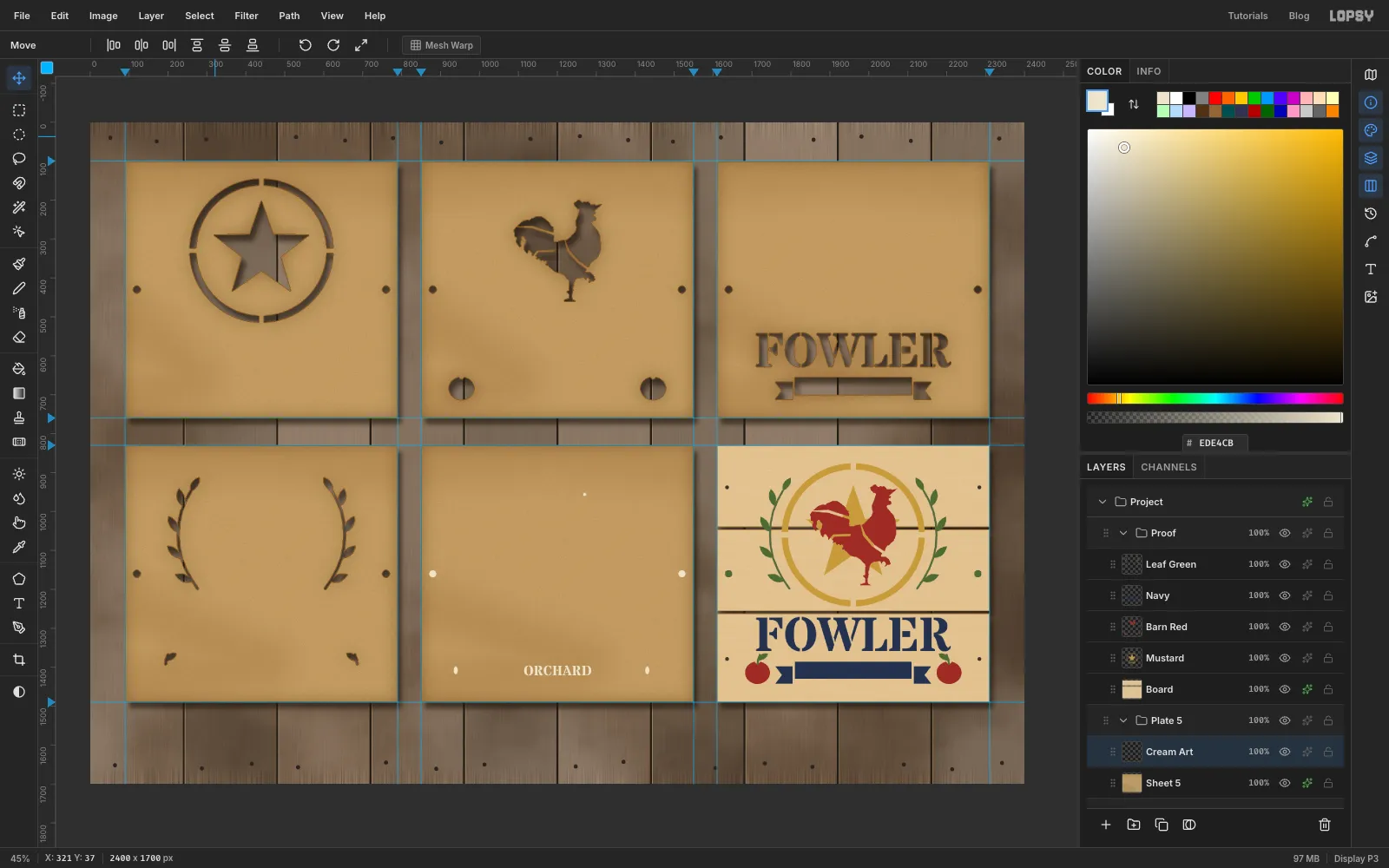Add a new layer with plus icon
This screenshot has height=868, width=1389.
point(1106,825)
